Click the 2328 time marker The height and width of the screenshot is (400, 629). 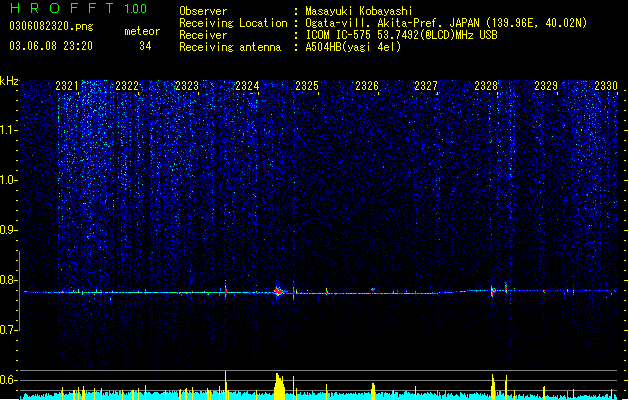(486, 86)
